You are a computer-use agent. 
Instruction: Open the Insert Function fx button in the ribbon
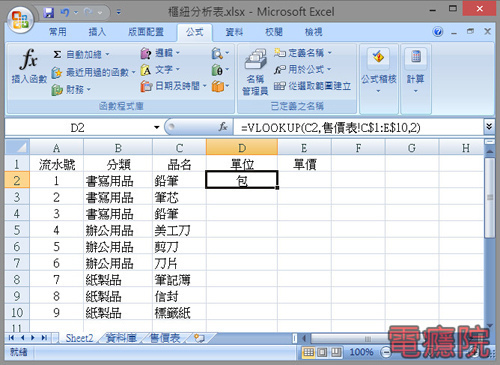coord(29,66)
